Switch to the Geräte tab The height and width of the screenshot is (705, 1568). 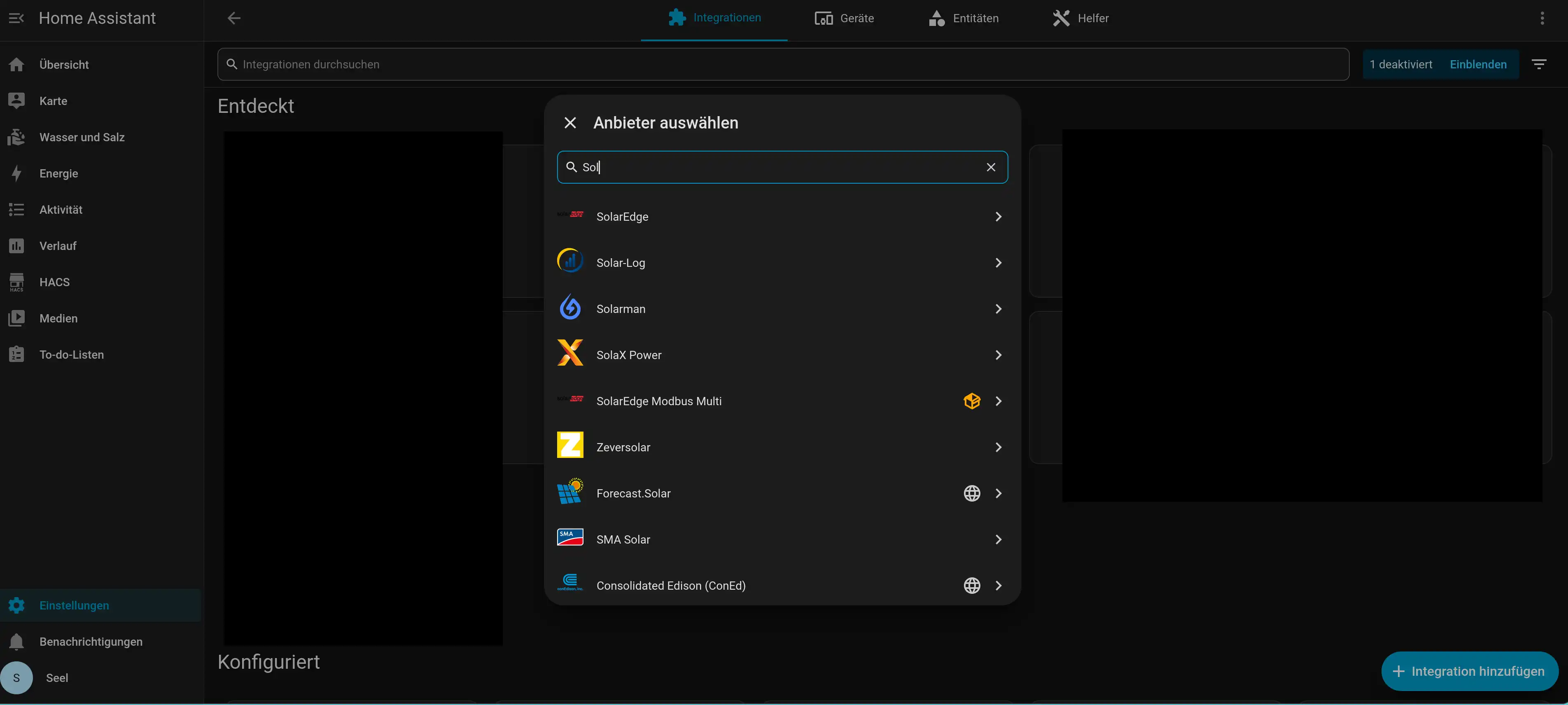pyautogui.click(x=844, y=18)
